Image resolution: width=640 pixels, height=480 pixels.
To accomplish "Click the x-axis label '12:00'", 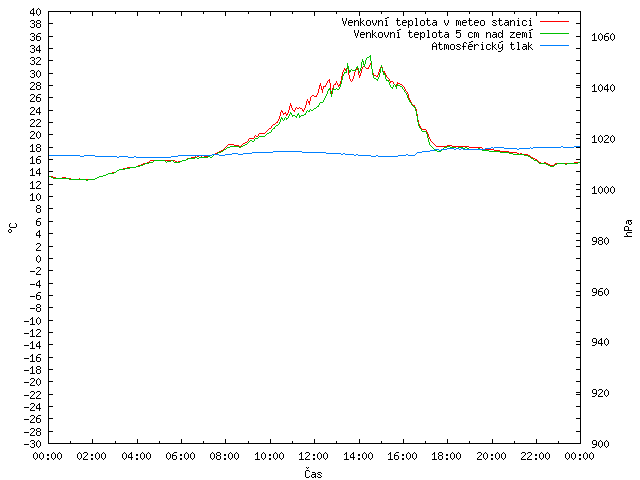I will 313,456.
